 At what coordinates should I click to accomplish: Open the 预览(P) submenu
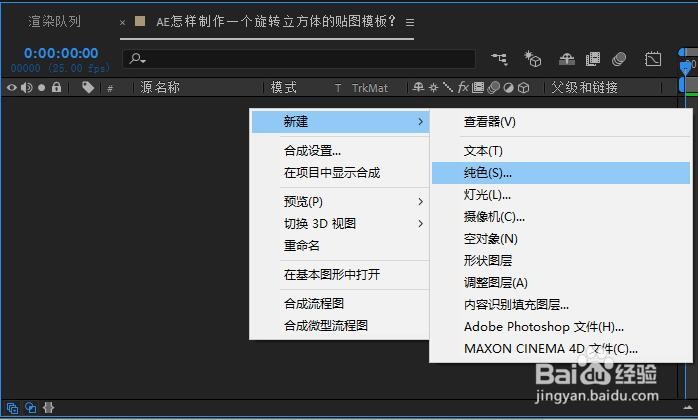point(340,202)
